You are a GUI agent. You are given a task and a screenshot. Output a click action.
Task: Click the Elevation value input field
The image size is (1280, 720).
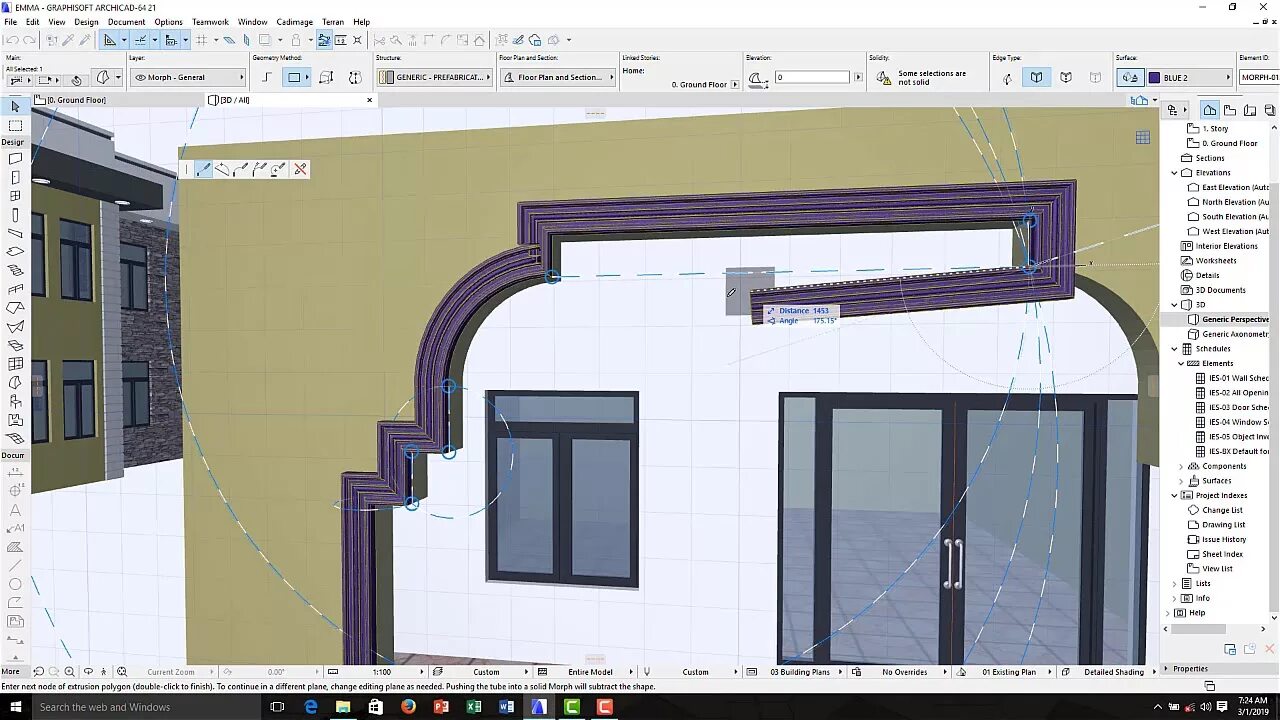click(812, 77)
